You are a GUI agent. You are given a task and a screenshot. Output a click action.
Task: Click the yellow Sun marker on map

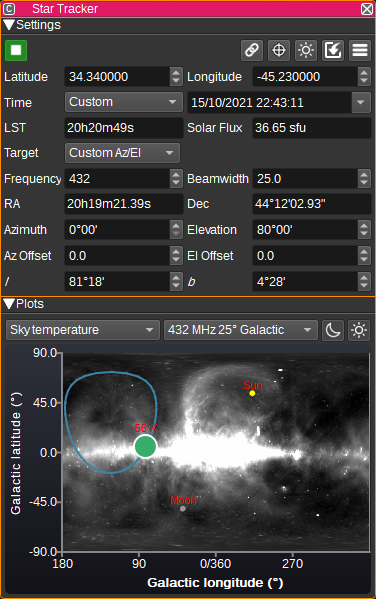tap(252, 393)
